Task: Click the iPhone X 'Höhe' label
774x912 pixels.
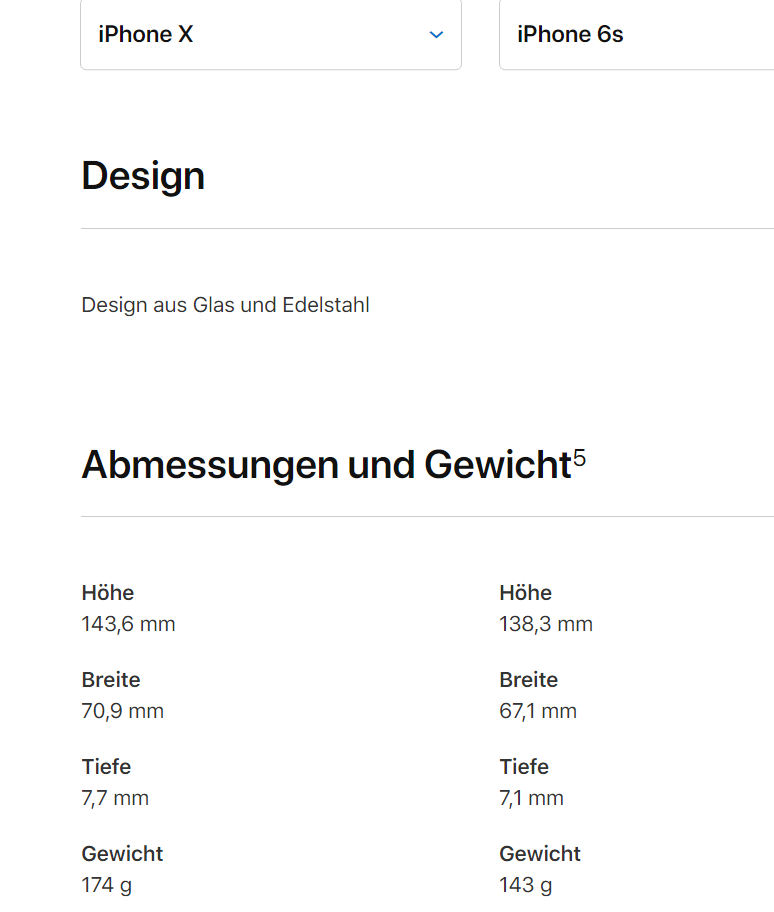Action: [108, 593]
